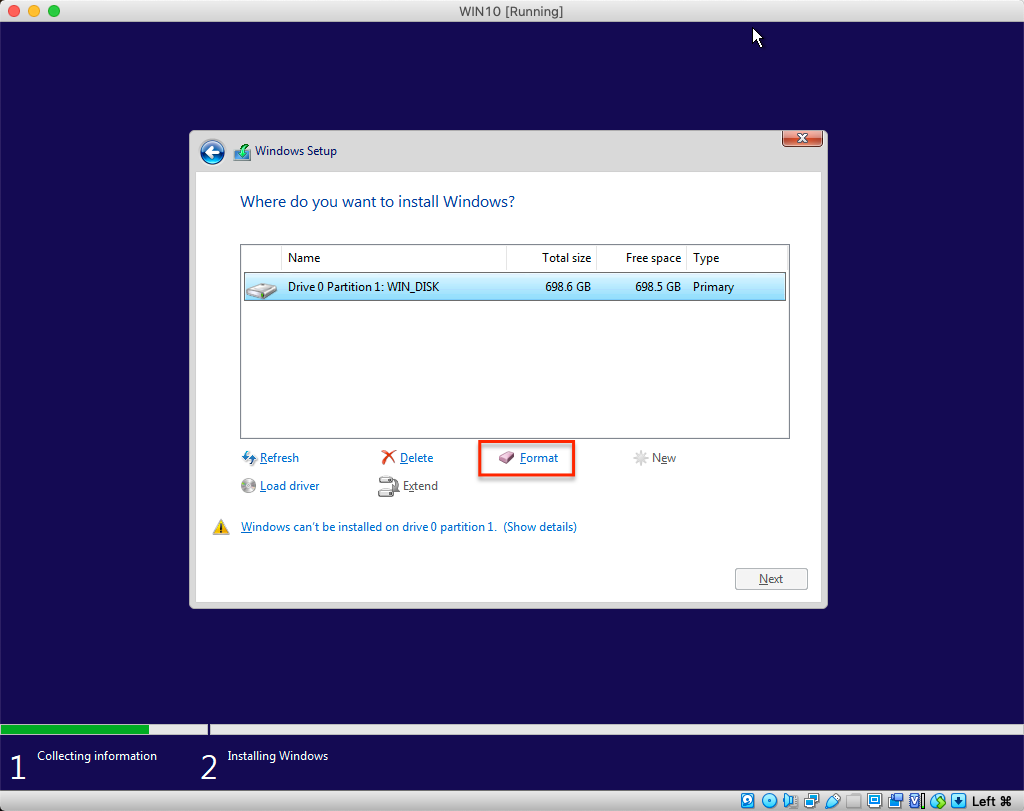Click the display monitor icon in VirtualBox status bar

(874, 801)
